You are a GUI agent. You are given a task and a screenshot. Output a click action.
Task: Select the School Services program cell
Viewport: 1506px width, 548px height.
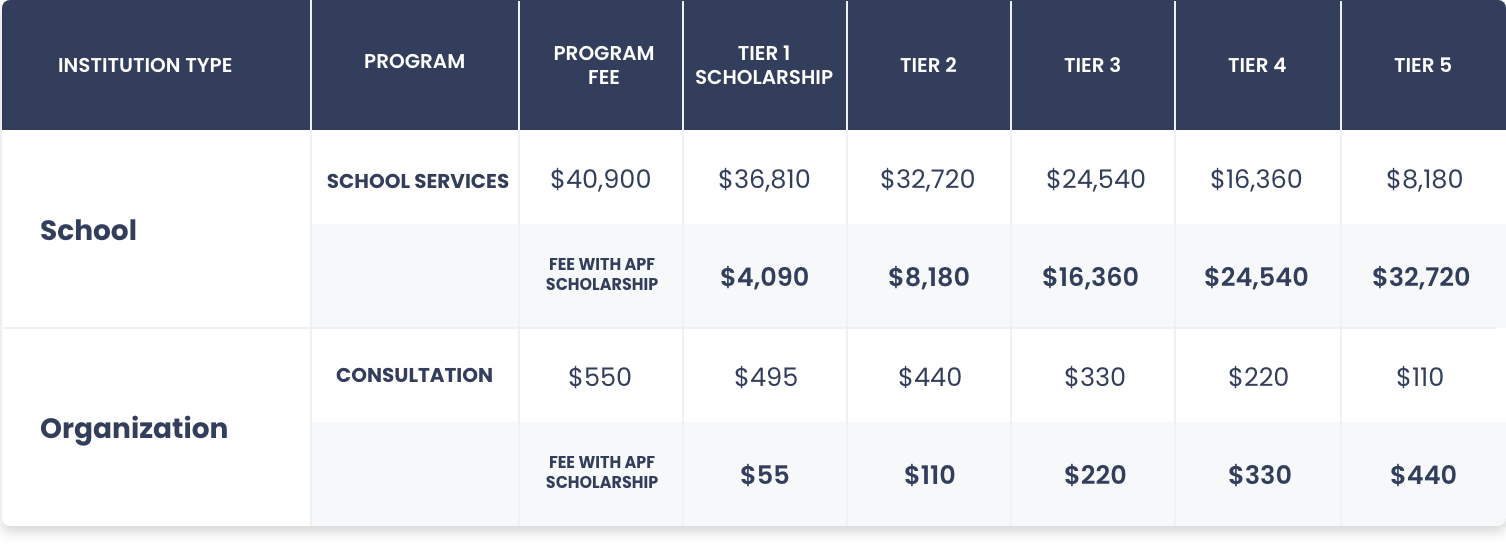click(418, 182)
